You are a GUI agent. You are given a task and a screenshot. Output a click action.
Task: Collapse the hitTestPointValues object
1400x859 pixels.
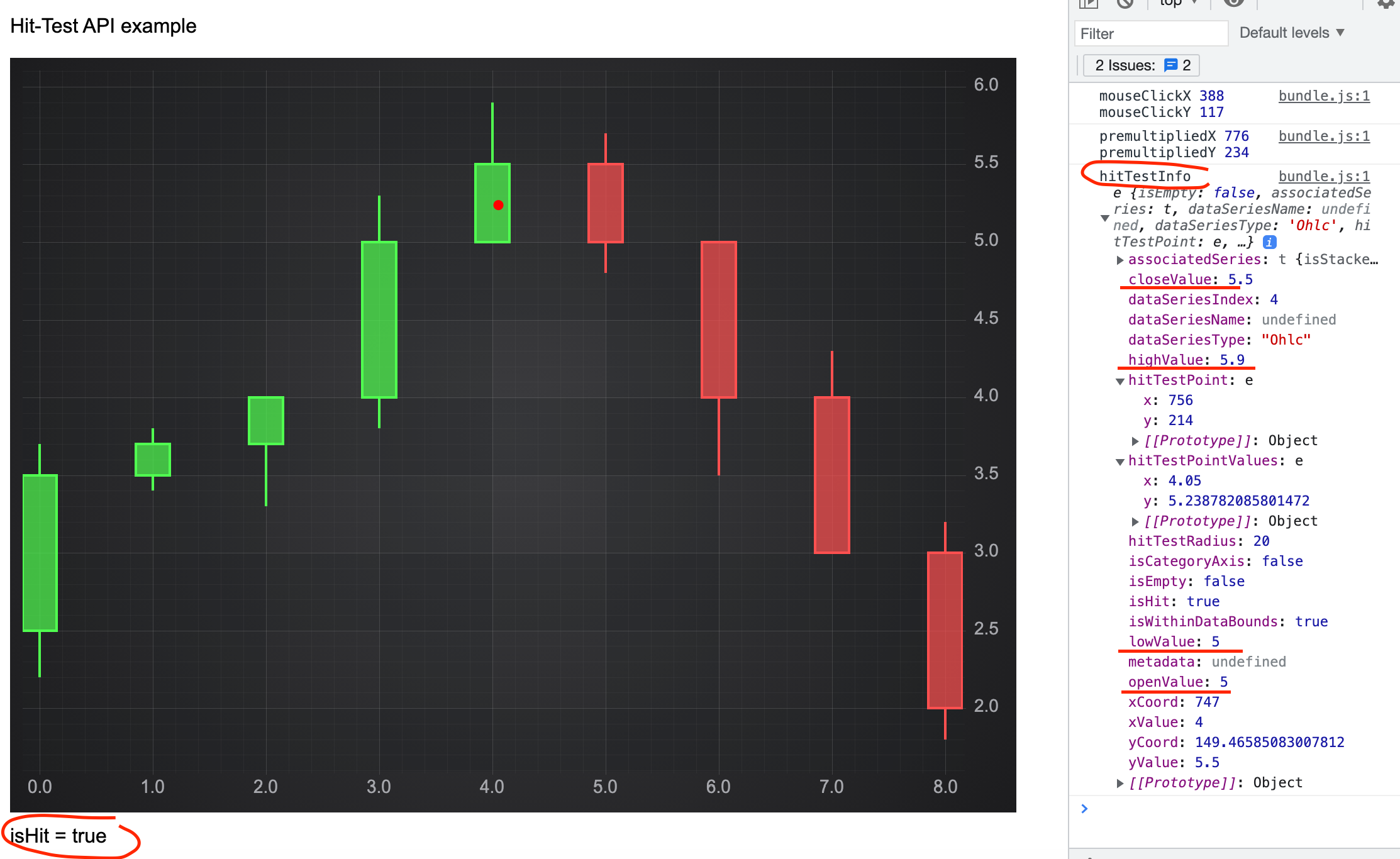pyautogui.click(x=1120, y=461)
